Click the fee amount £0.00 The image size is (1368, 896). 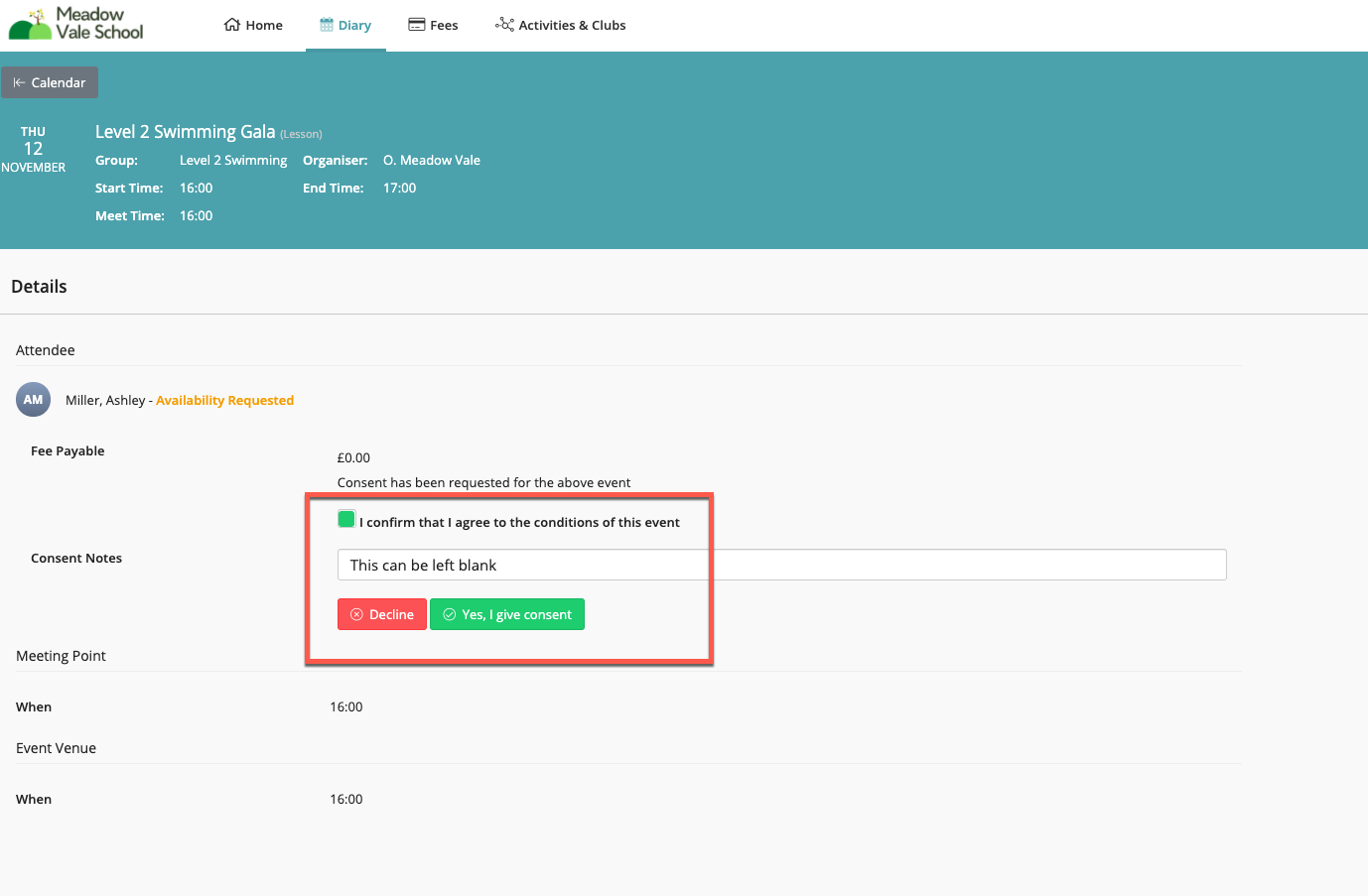[353, 457]
